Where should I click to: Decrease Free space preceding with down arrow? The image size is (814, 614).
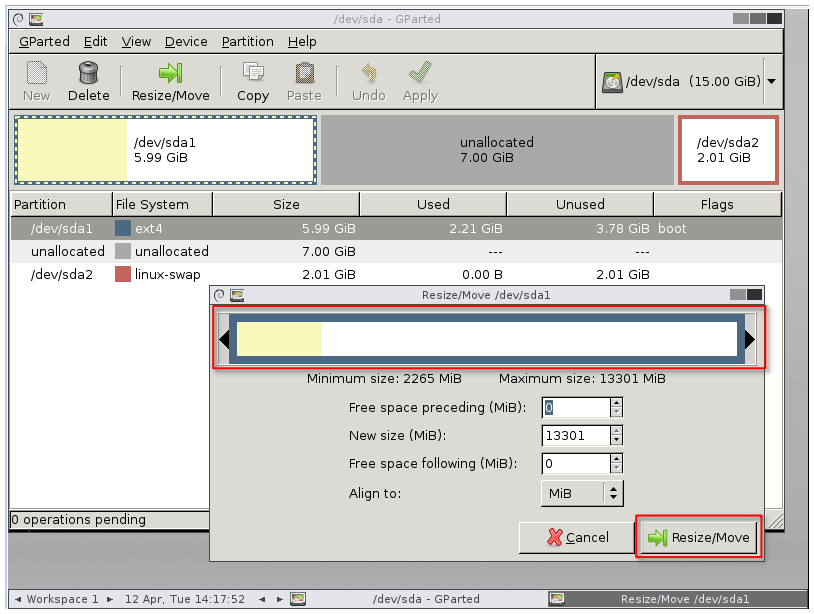click(616, 412)
